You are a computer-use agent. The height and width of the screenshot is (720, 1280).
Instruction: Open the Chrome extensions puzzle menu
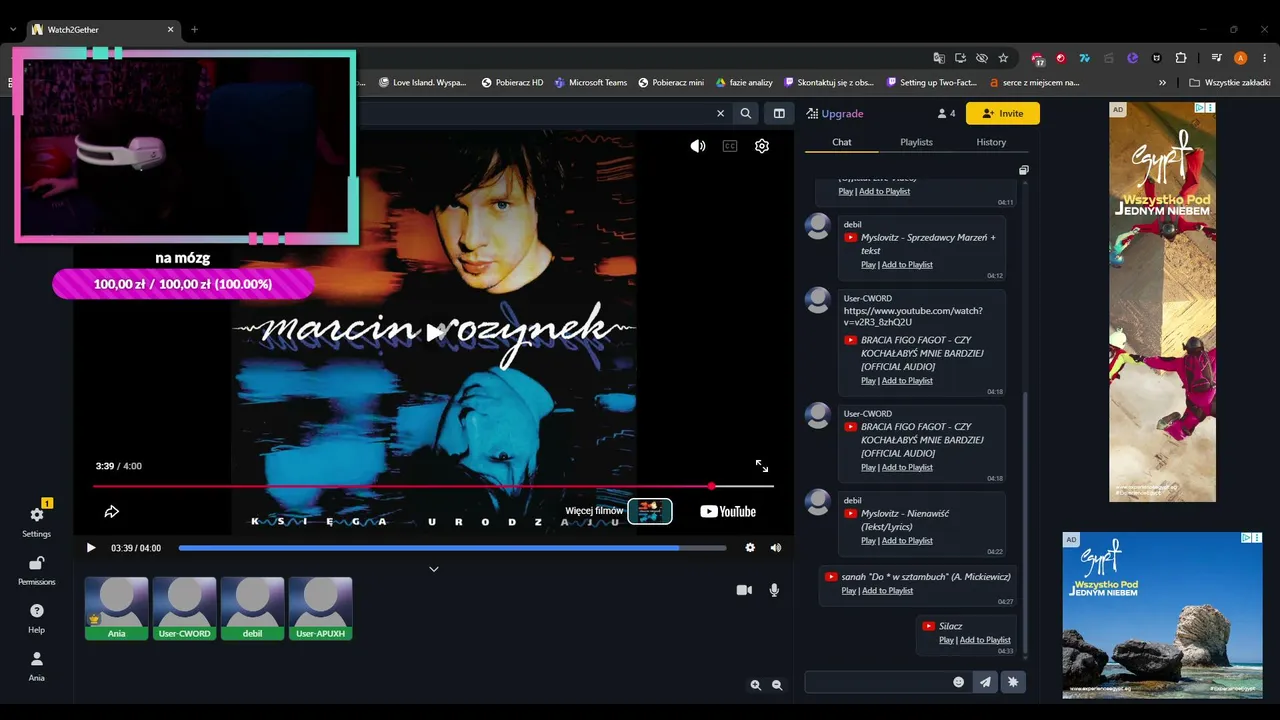tap(1181, 58)
